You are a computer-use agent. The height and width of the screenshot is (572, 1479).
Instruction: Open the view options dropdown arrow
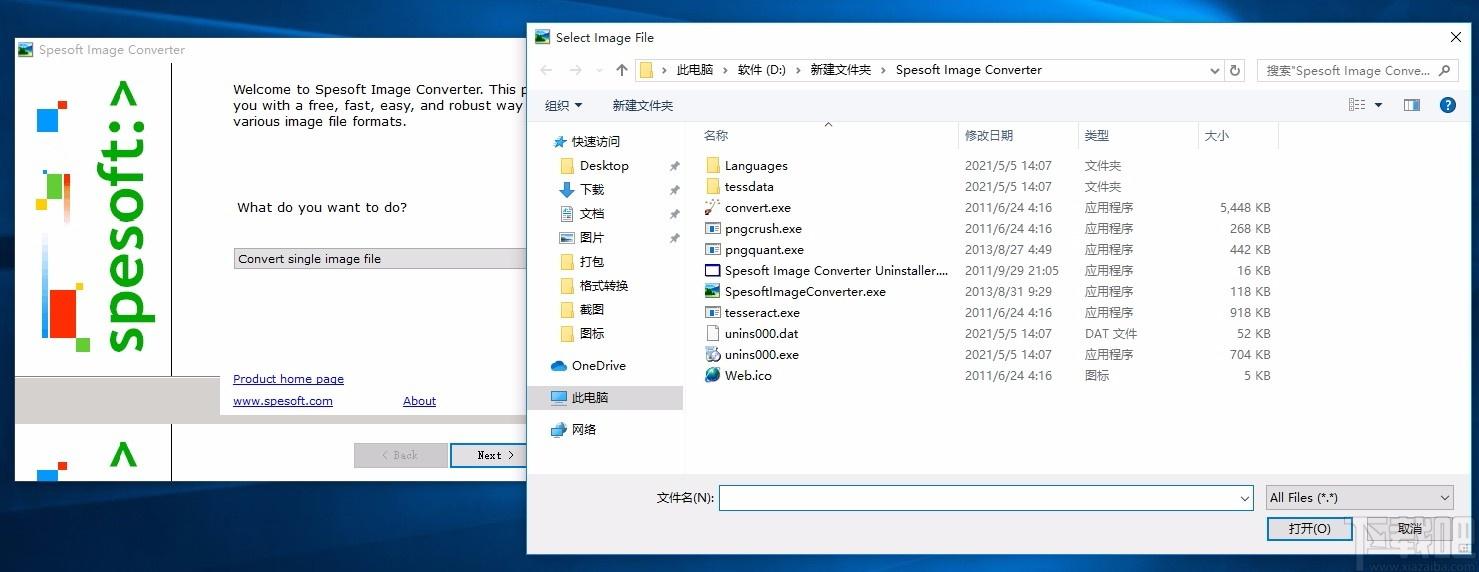click(x=1378, y=105)
